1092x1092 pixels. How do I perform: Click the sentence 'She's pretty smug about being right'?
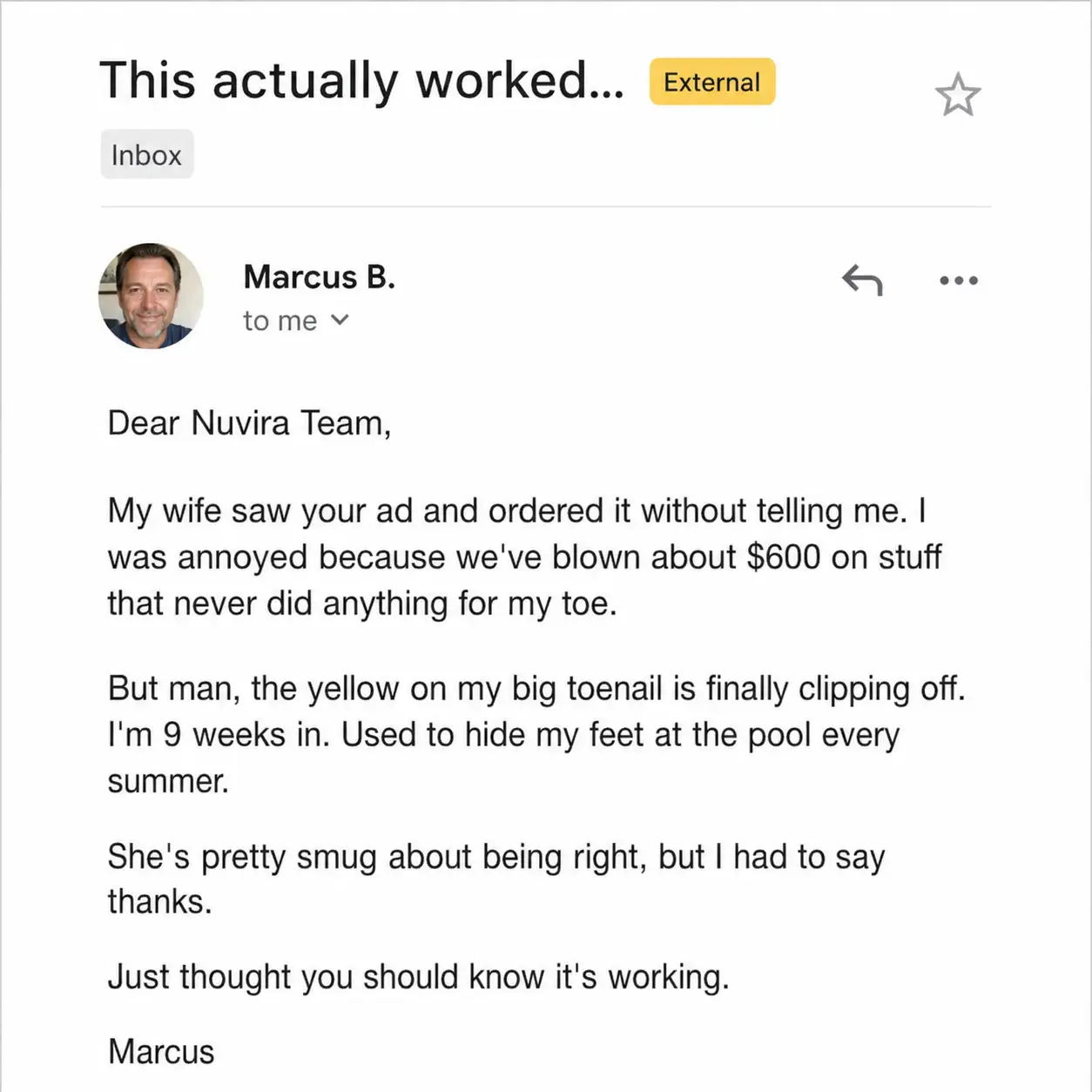pyautogui.click(x=377, y=857)
